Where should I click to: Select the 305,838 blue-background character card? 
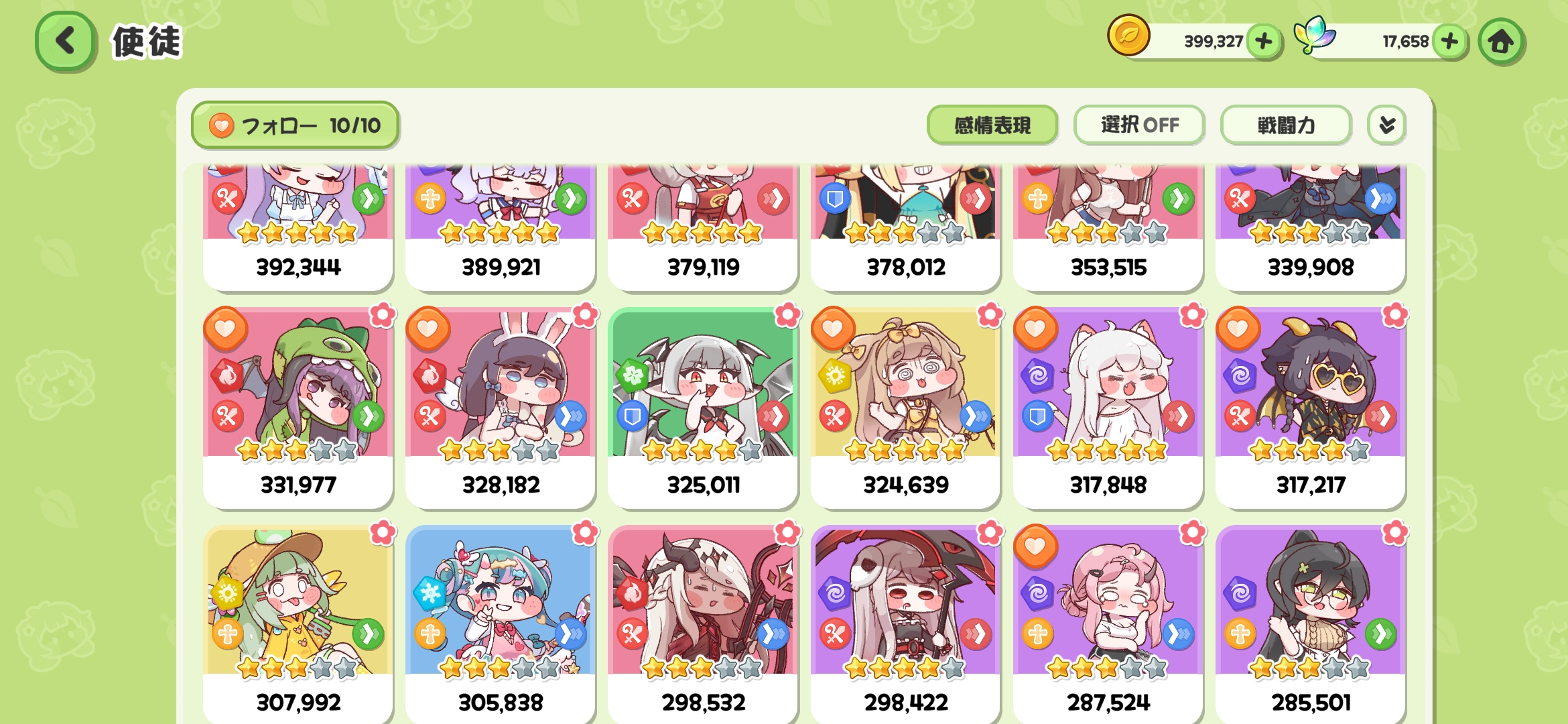point(501,623)
